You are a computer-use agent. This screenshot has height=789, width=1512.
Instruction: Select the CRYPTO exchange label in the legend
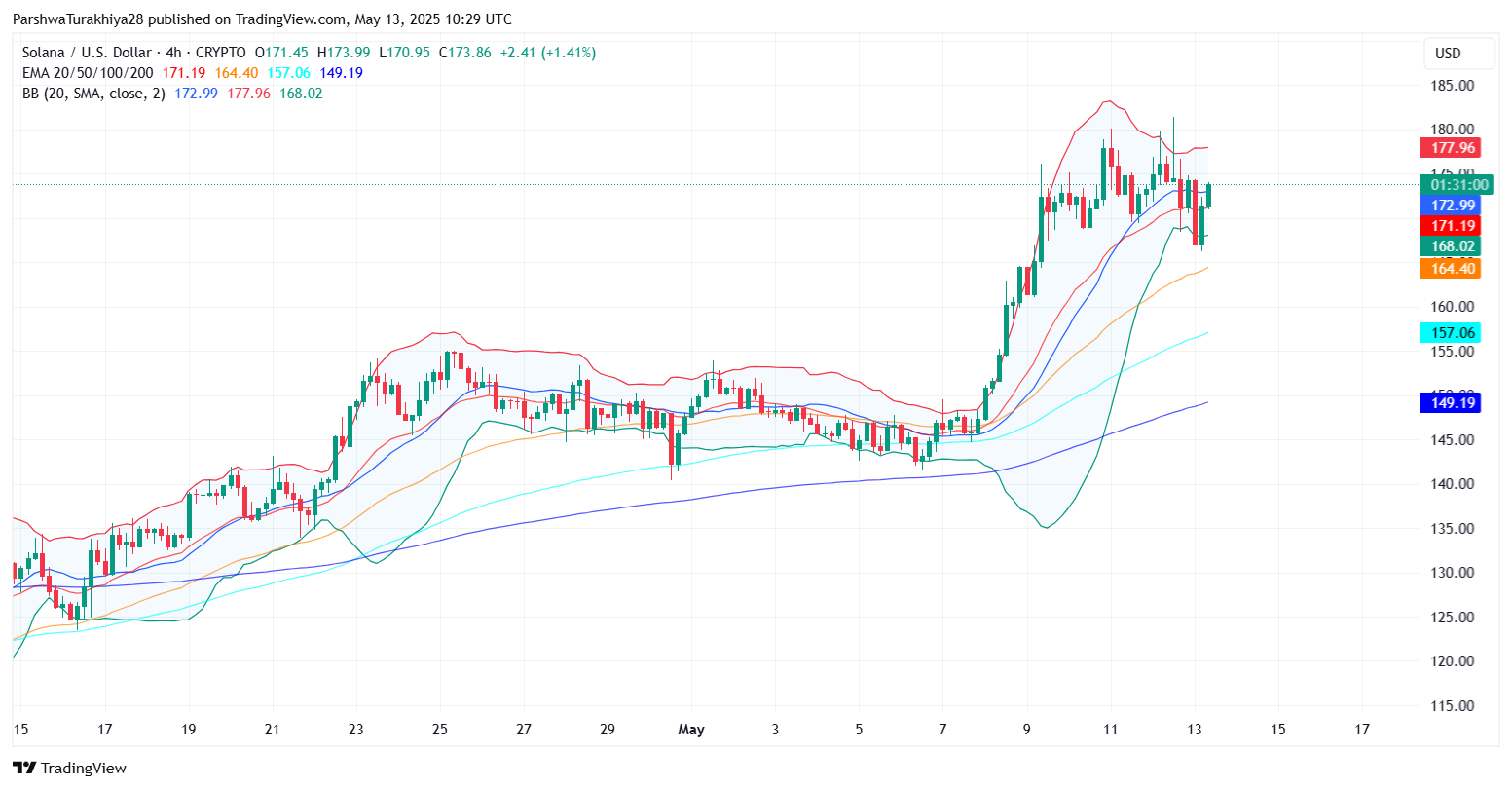(223, 53)
